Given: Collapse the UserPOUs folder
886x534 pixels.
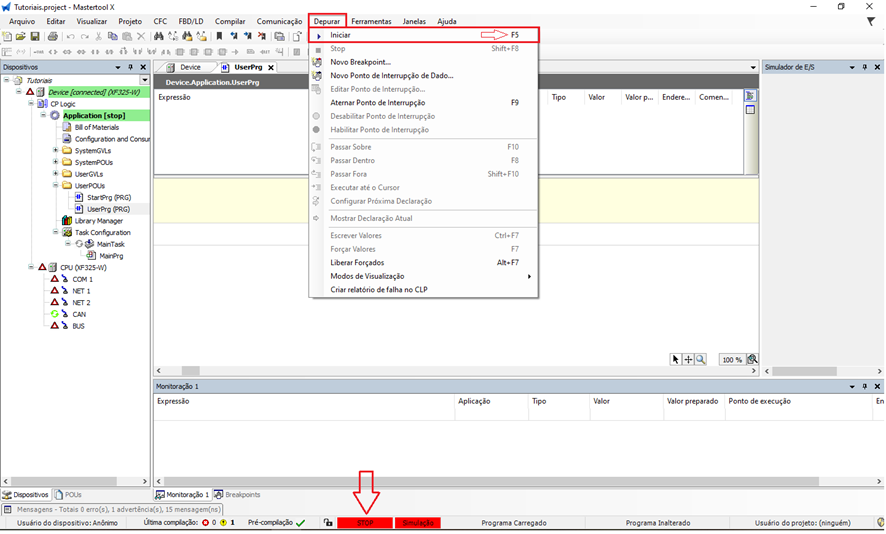Looking at the screenshot, I should point(56,186).
